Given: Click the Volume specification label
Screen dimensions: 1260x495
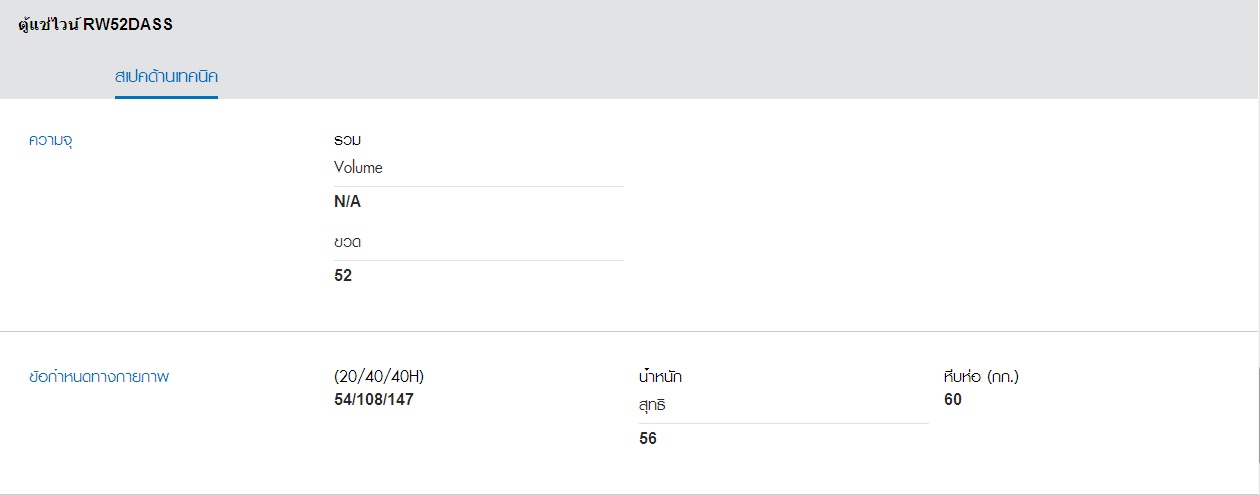Looking at the screenshot, I should 358,168.
